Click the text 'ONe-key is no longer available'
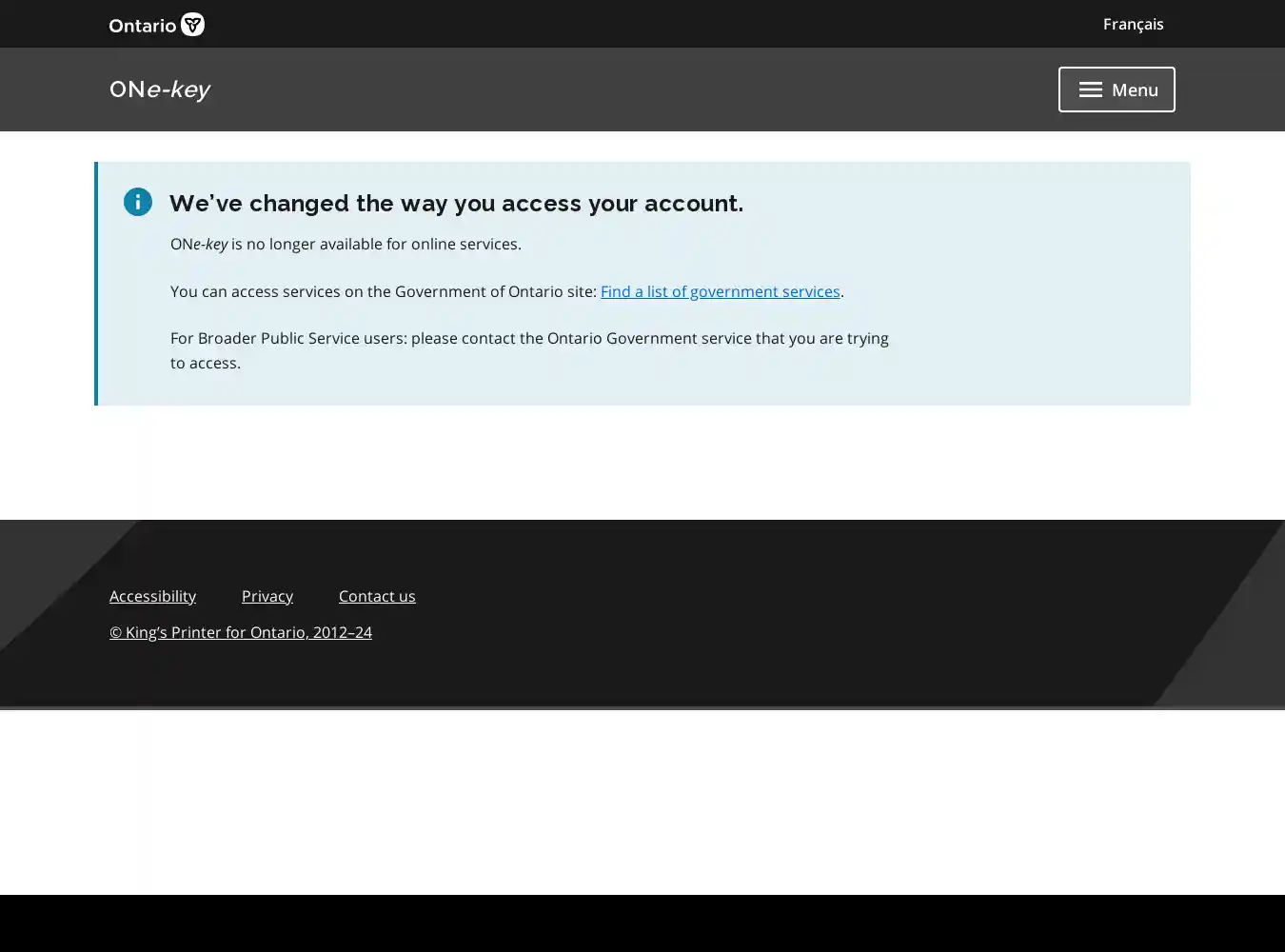Viewport: 1285px width, 952px height. pyautogui.click(x=346, y=244)
